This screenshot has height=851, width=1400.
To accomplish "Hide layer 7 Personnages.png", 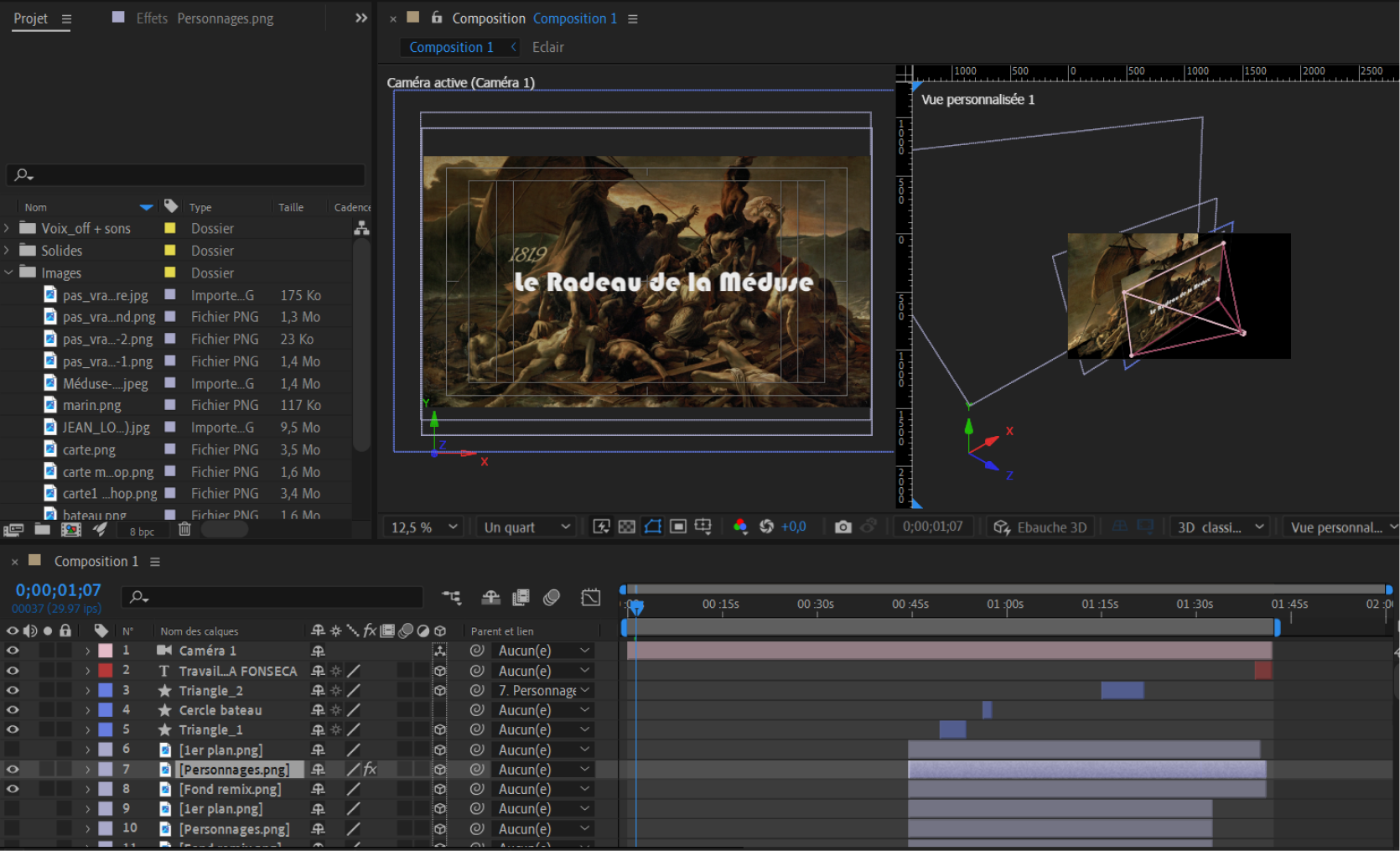I will click(13, 769).
